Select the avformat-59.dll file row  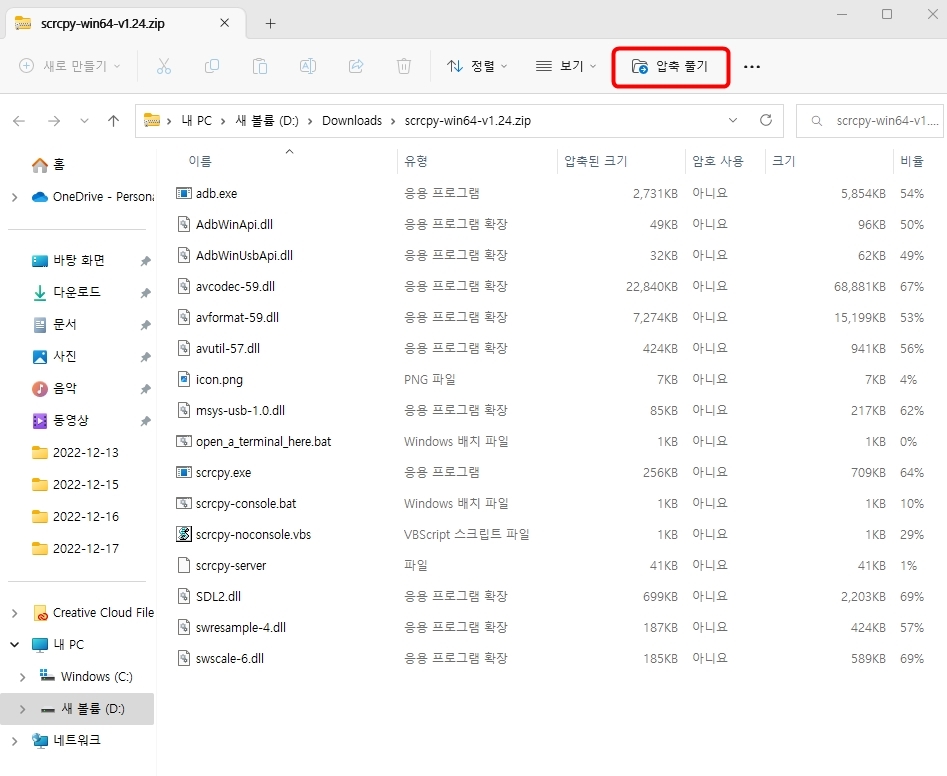[551, 318]
